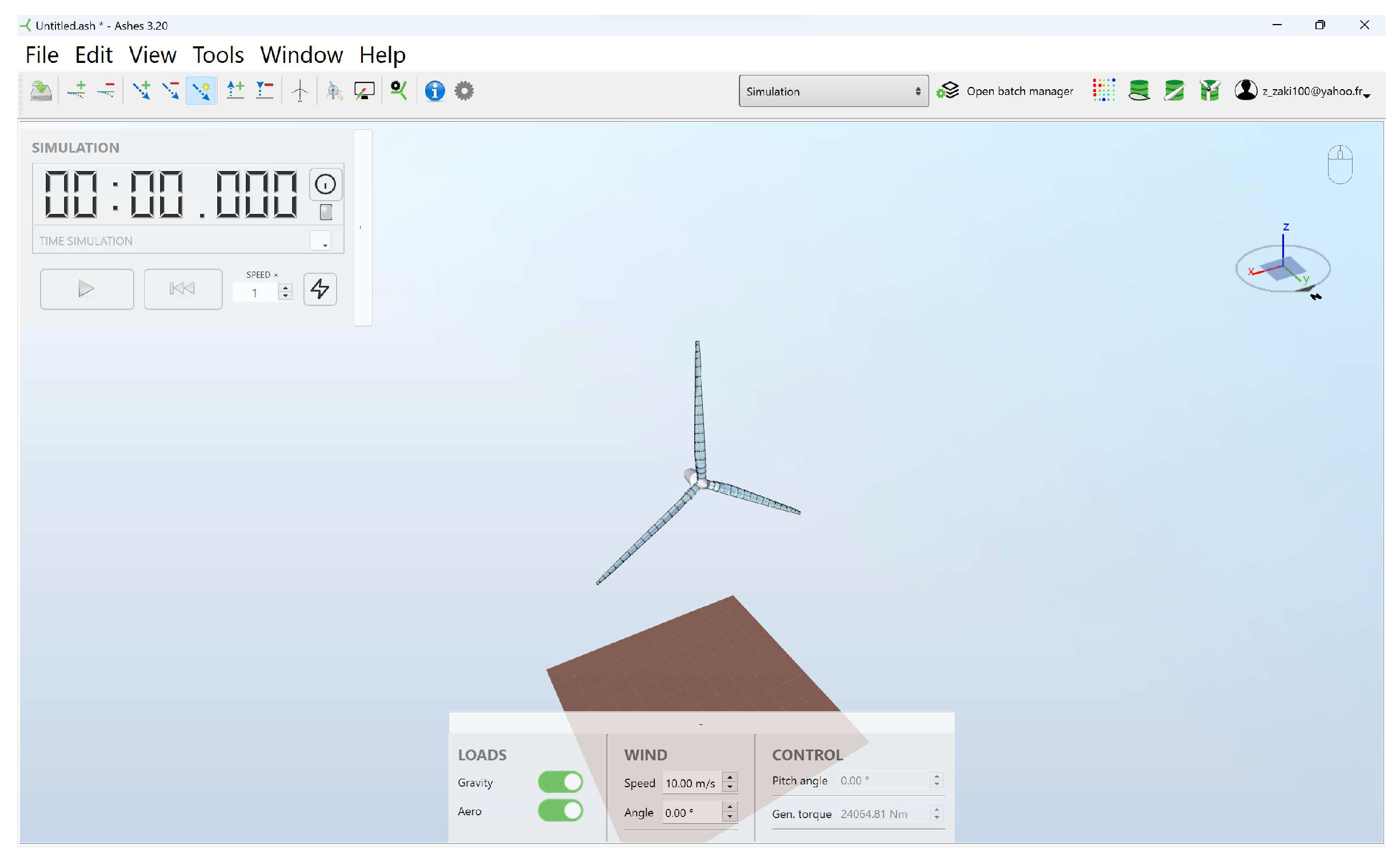The height and width of the screenshot is (853, 1400).
Task: Click the monitor with paintbrush icon
Action: tap(364, 91)
